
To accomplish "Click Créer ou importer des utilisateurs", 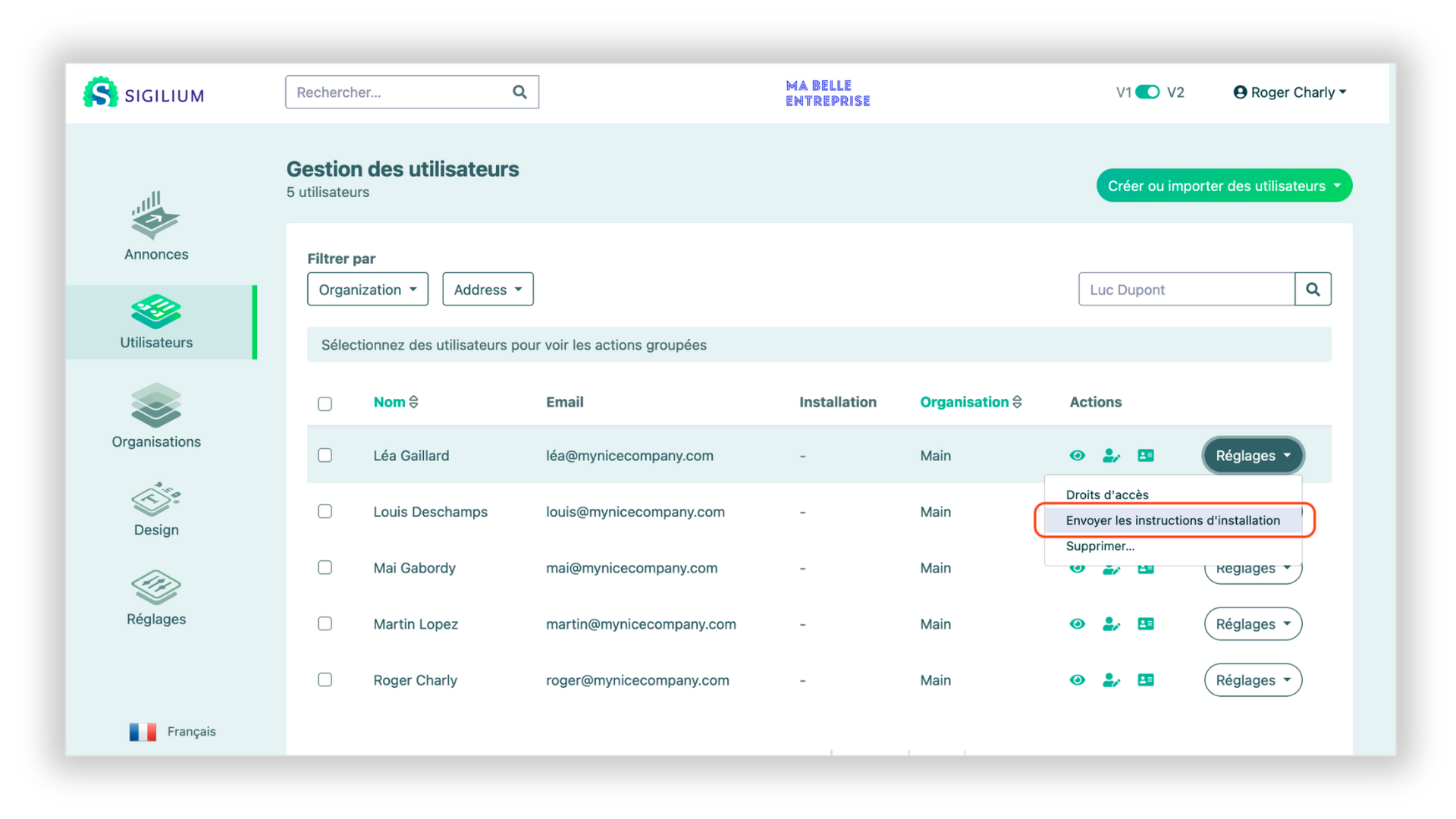I will tap(1223, 186).
